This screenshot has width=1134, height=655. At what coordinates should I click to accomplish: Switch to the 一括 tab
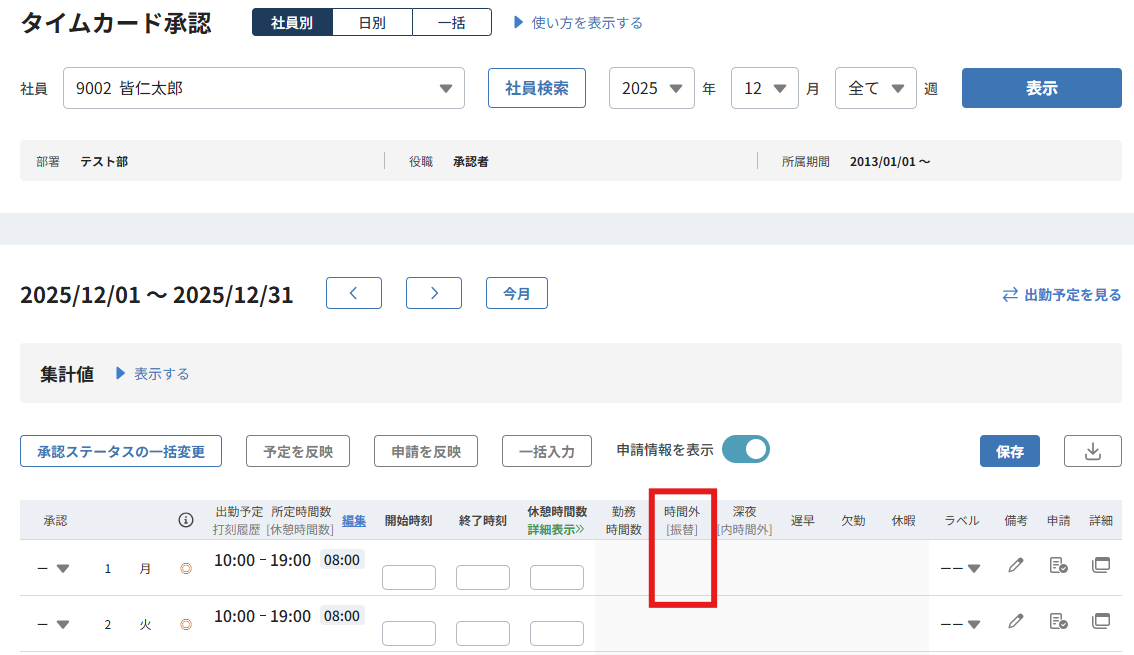tap(451, 22)
